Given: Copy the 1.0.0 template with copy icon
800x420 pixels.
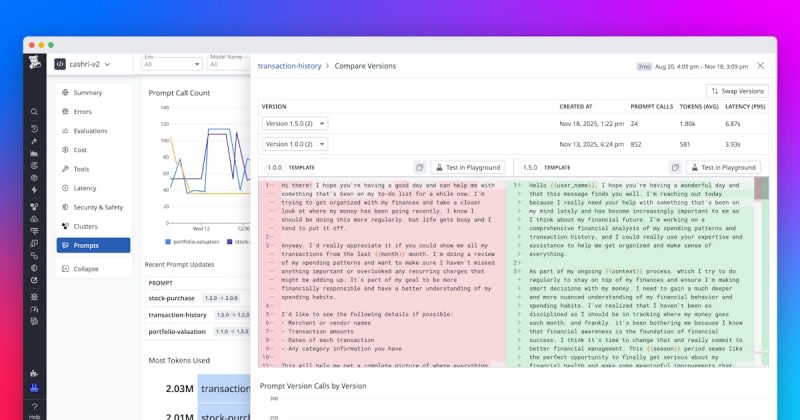Looking at the screenshot, I should [420, 167].
